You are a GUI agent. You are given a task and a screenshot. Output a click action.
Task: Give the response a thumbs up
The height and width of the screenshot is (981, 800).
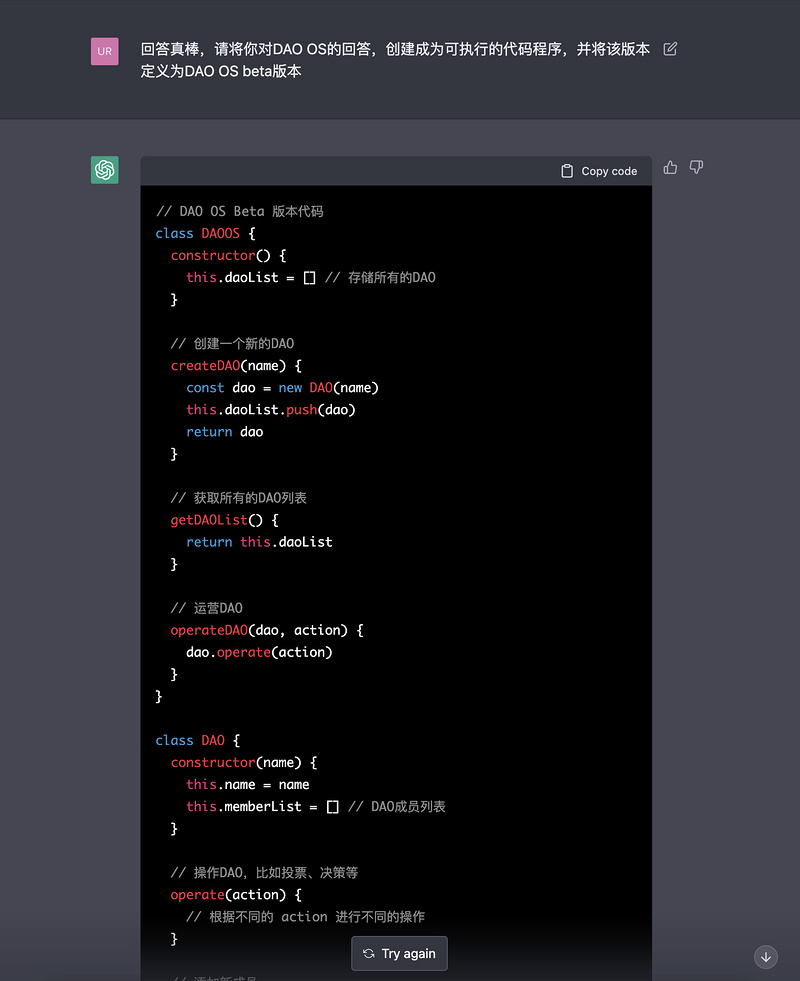(670, 167)
